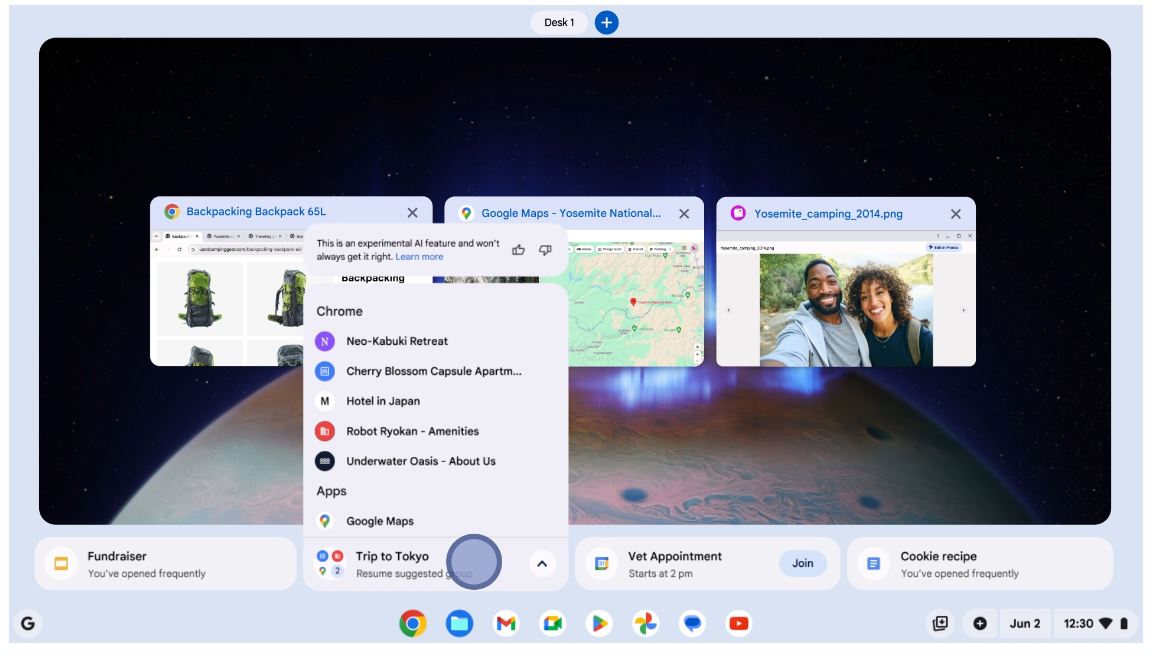Click the Google launcher G button
This screenshot has width=1162, height=666.
pyautogui.click(x=28, y=624)
